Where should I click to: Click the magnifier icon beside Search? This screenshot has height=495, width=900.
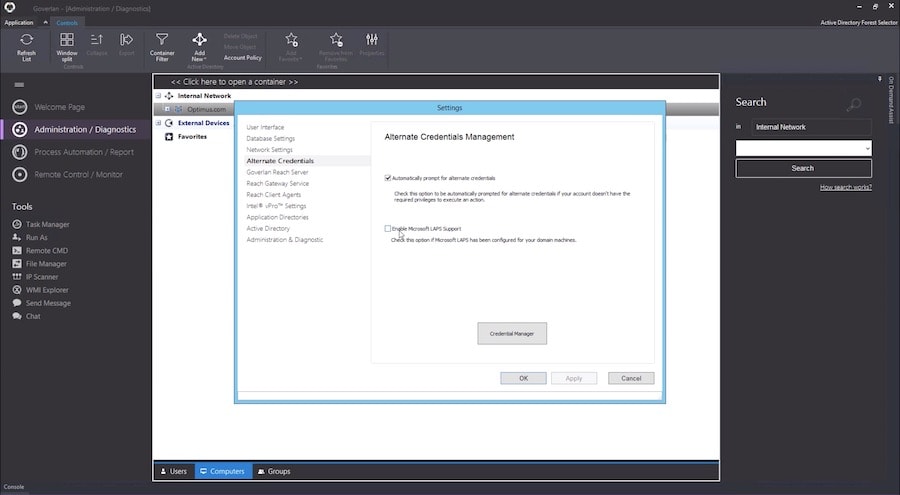tap(854, 105)
